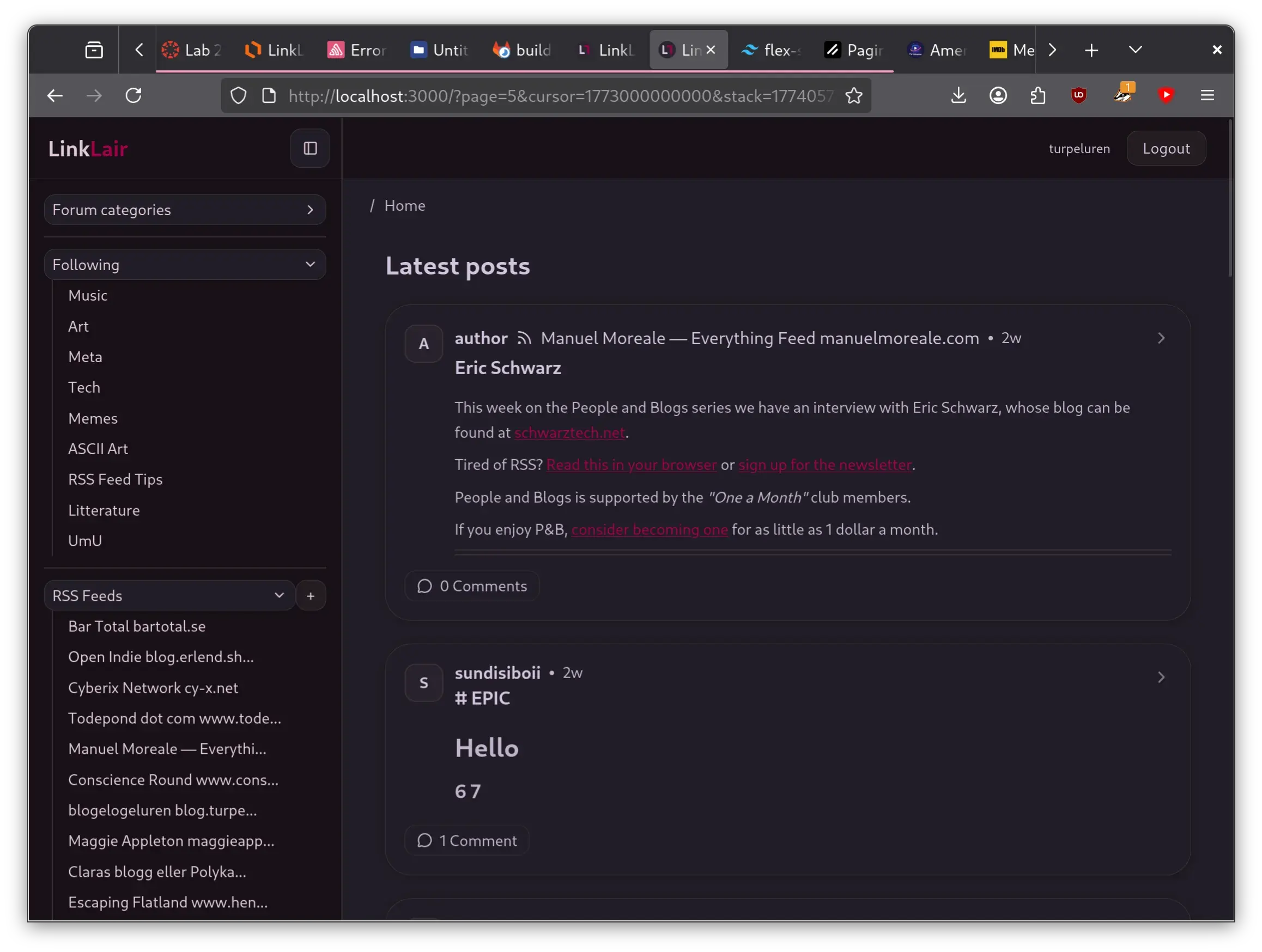Reload the current page
The width and height of the screenshot is (1262, 952).
point(134,95)
